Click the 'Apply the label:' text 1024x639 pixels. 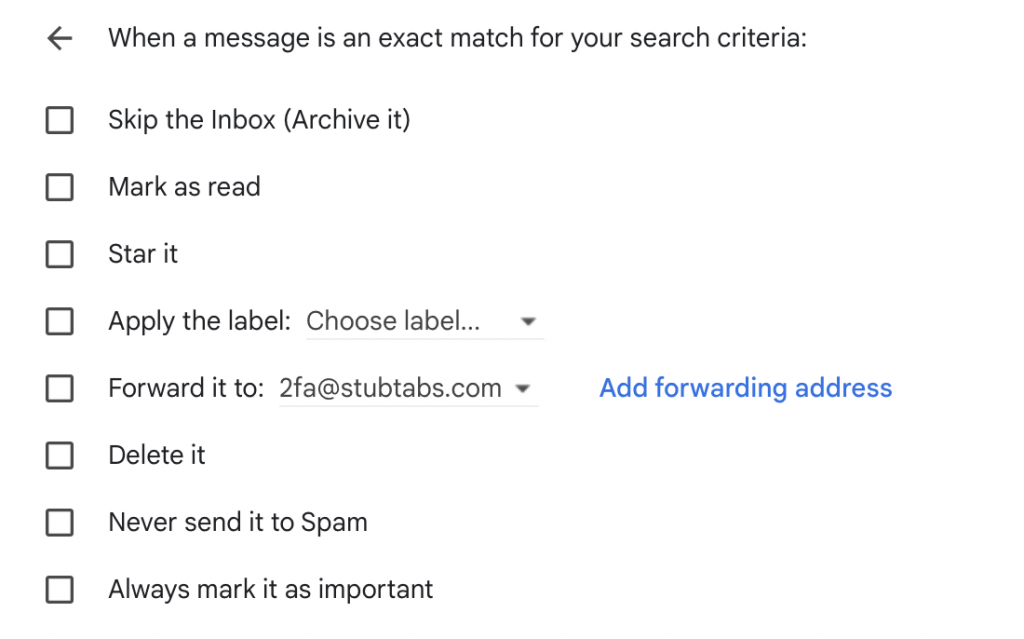click(x=199, y=321)
